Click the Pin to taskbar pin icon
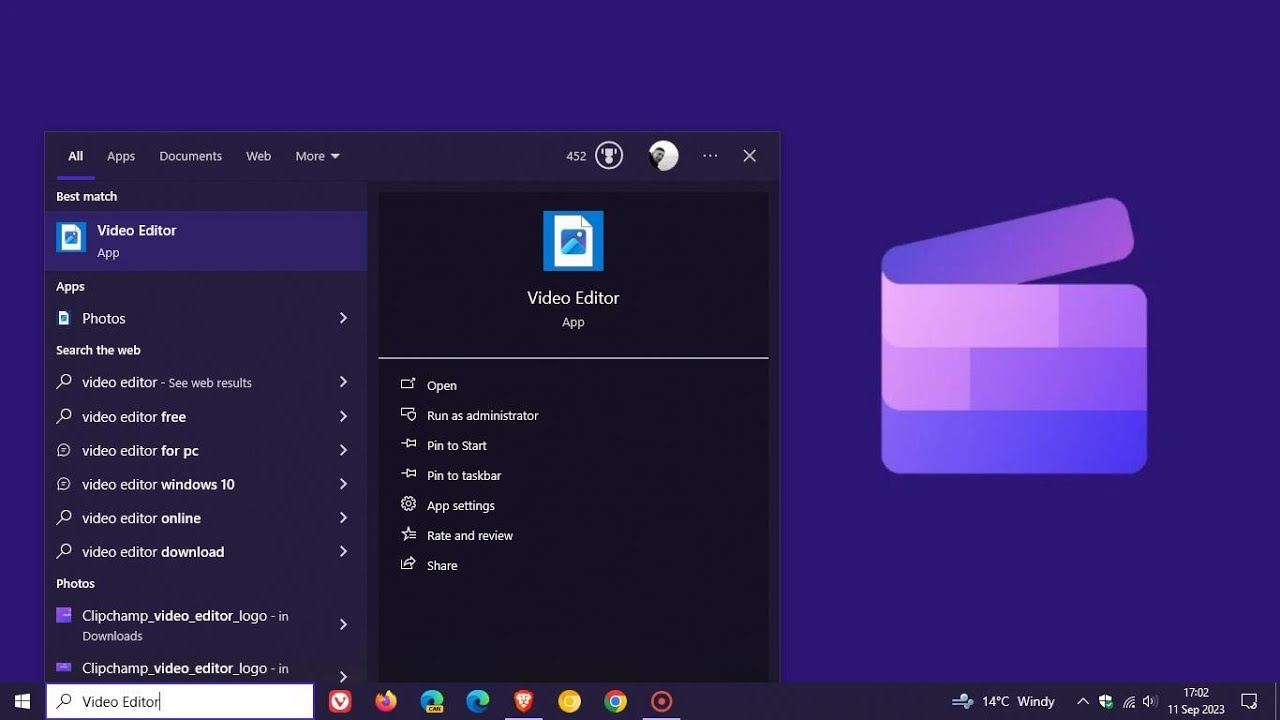1280x720 pixels. pyautogui.click(x=408, y=475)
